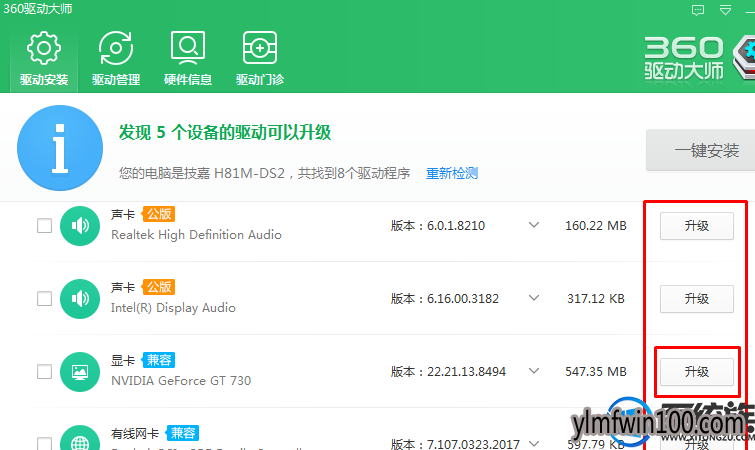
Task: Upgrade the Realtek High Definition Audio driver
Action: click(x=696, y=226)
